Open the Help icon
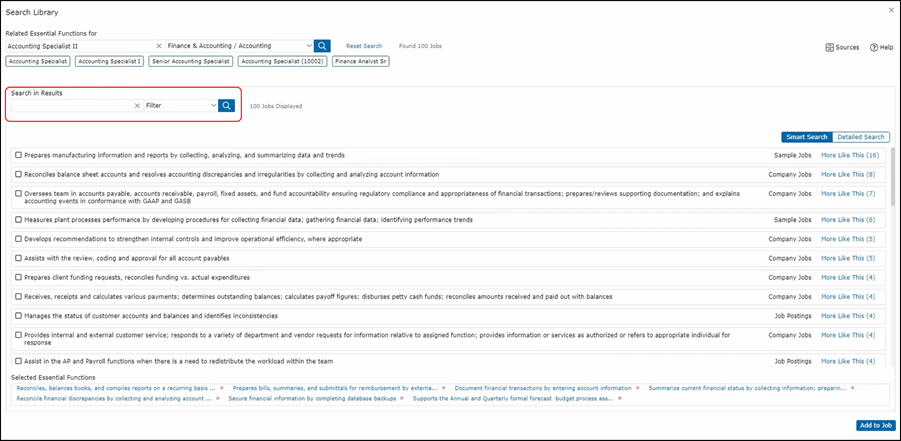Image resolution: width=901 pixels, height=441 pixels. (874, 47)
